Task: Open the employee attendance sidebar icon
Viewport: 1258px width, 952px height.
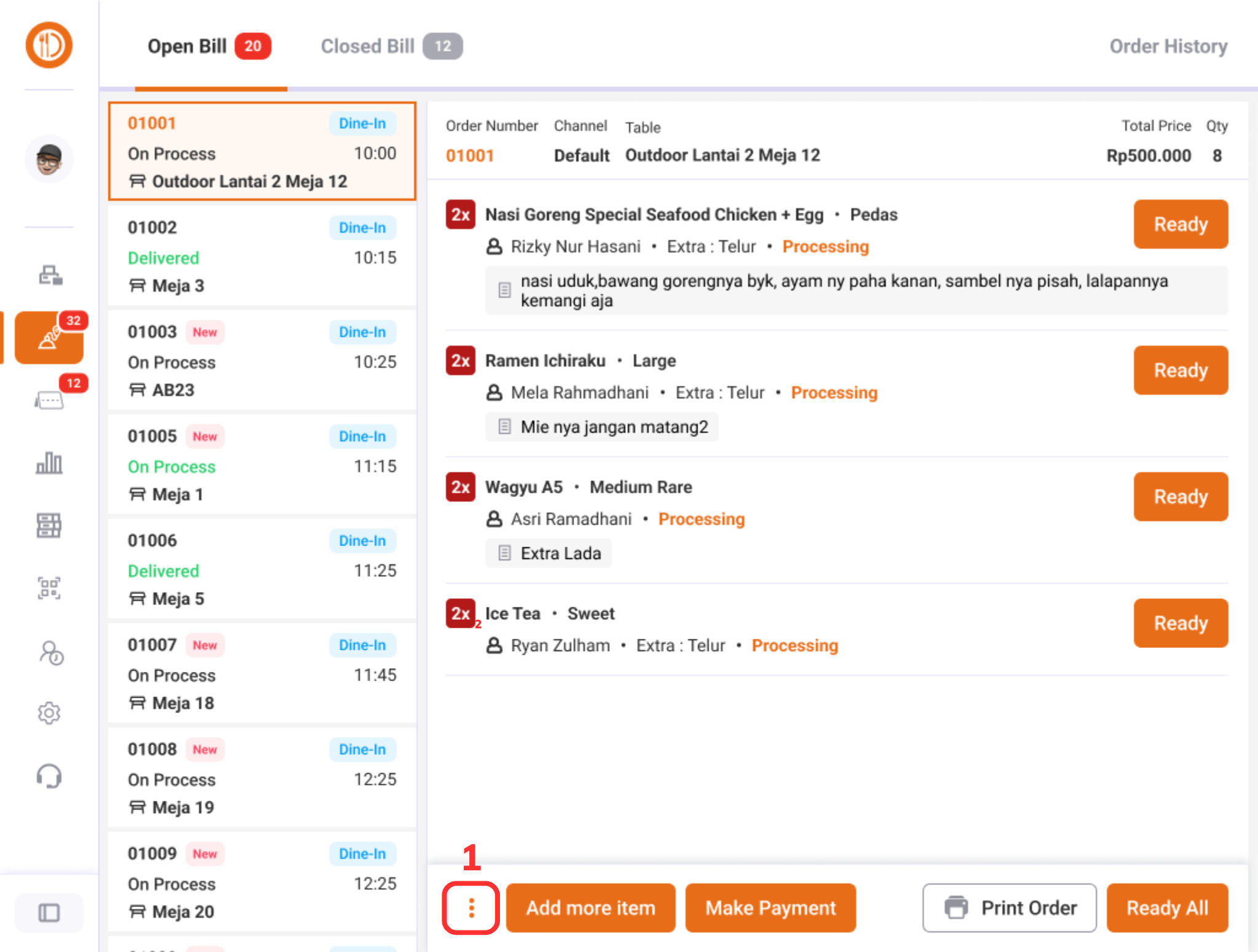Action: click(50, 653)
